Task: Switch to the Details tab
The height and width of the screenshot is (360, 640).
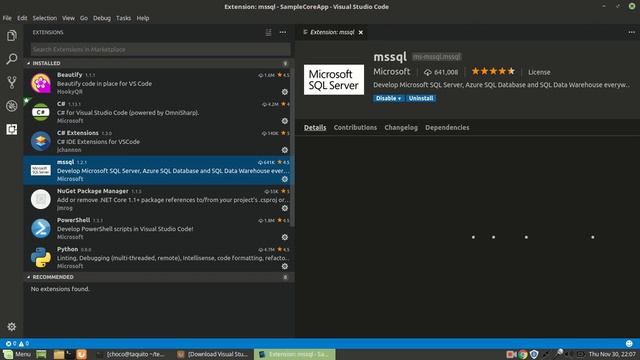Action: [315, 127]
